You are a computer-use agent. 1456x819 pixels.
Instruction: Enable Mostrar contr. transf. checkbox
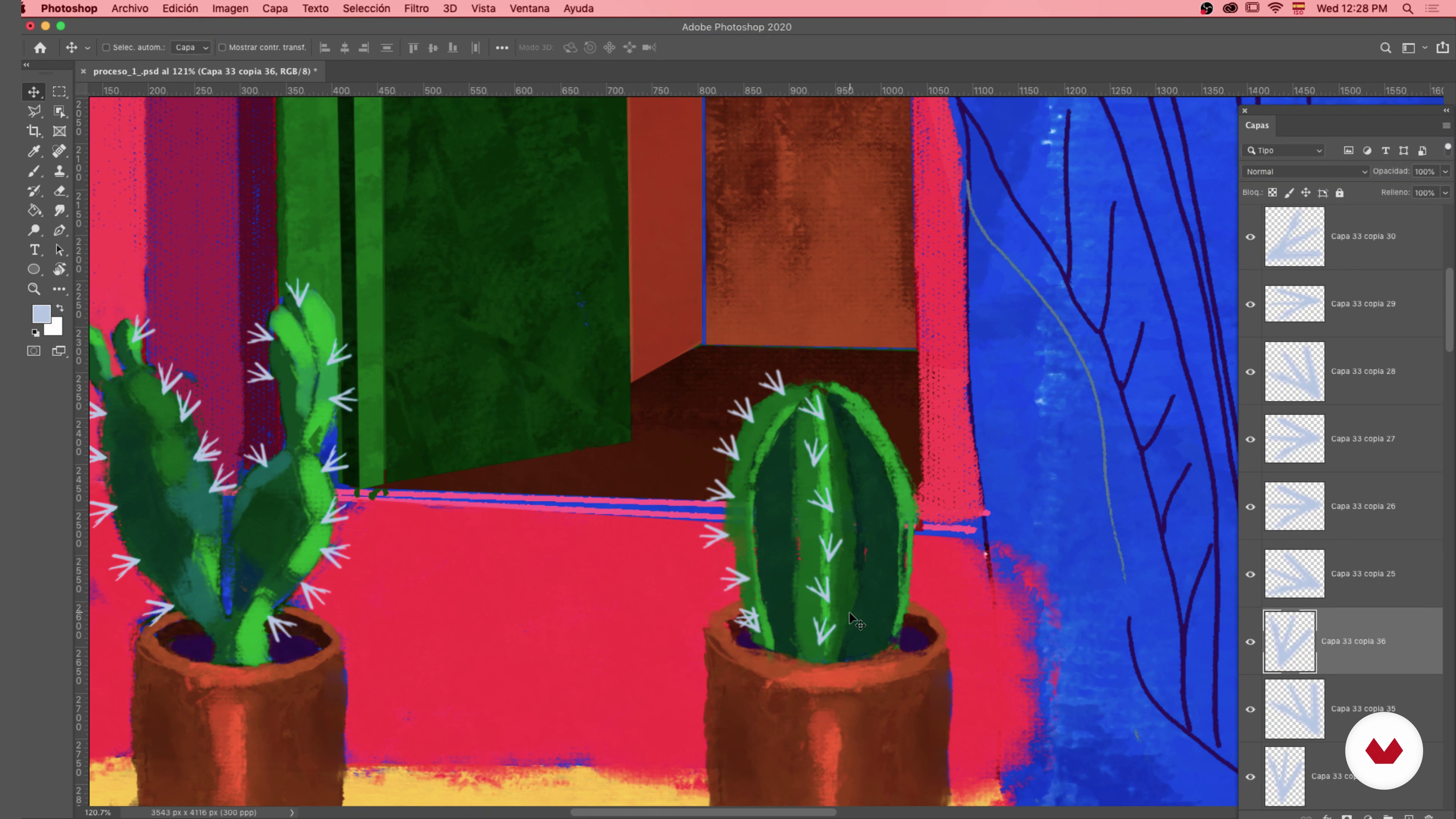(x=222, y=47)
